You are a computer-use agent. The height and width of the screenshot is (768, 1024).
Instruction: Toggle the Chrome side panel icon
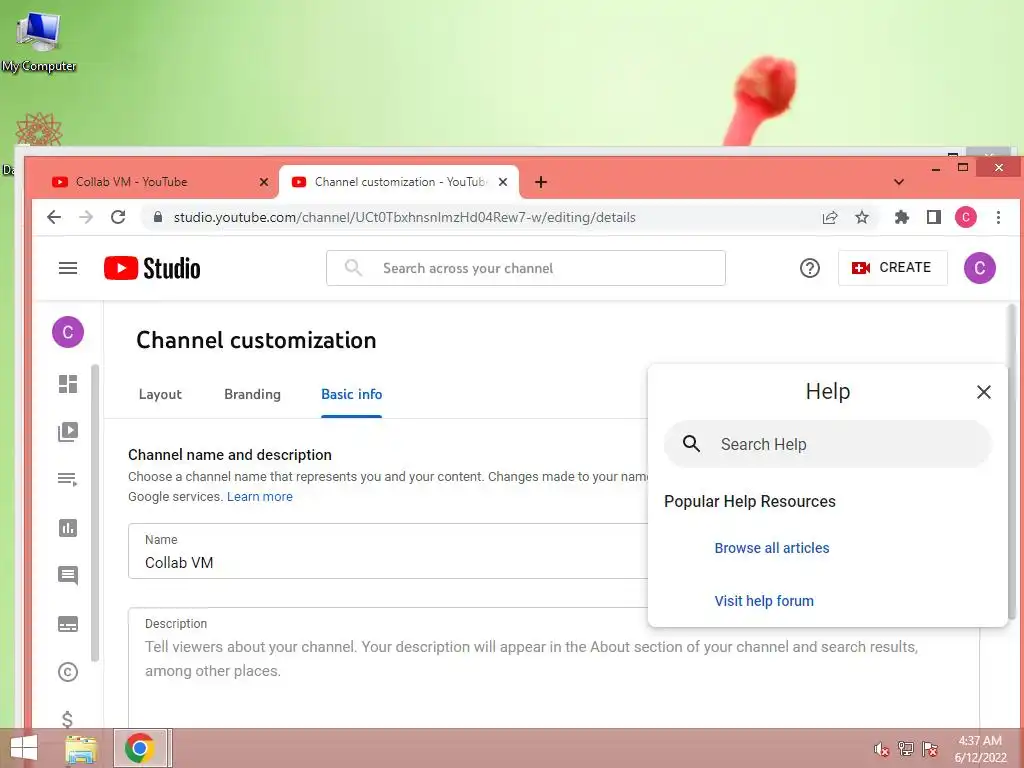(x=934, y=217)
